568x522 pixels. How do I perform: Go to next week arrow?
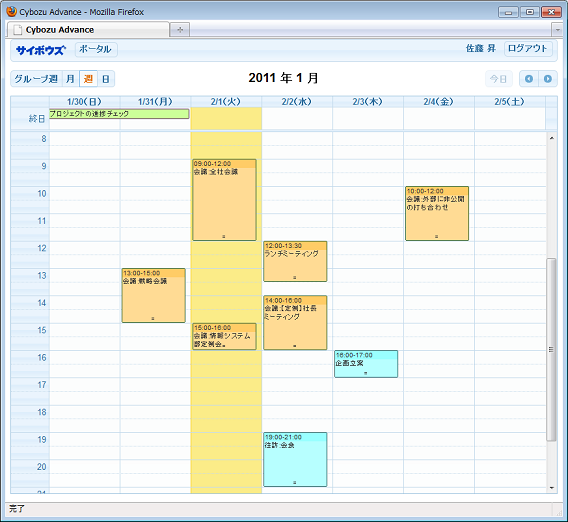[548, 79]
